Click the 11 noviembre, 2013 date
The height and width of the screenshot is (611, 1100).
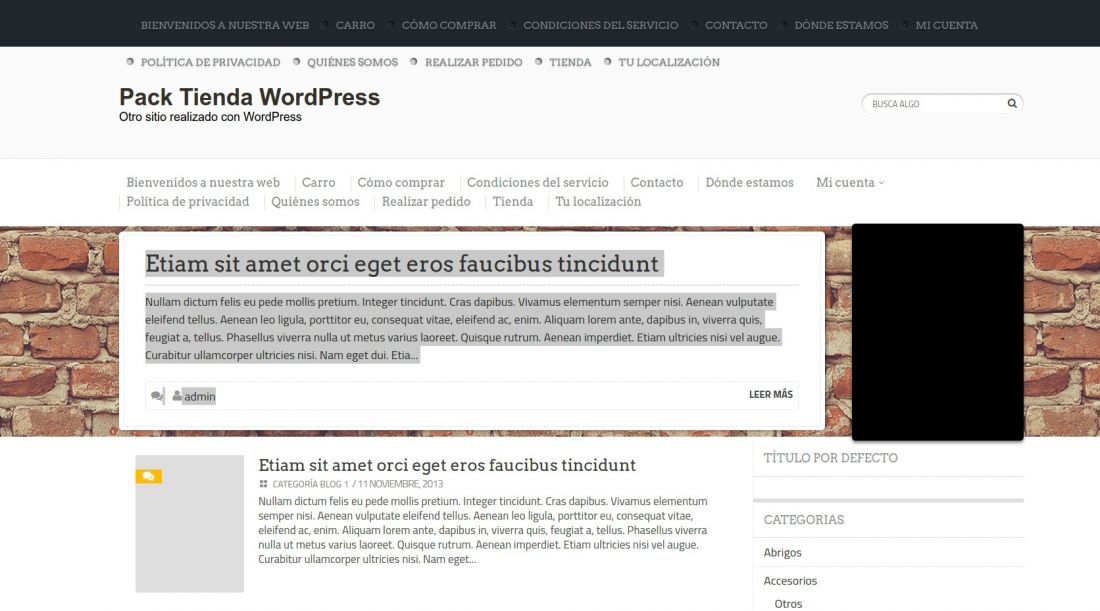tap(400, 484)
